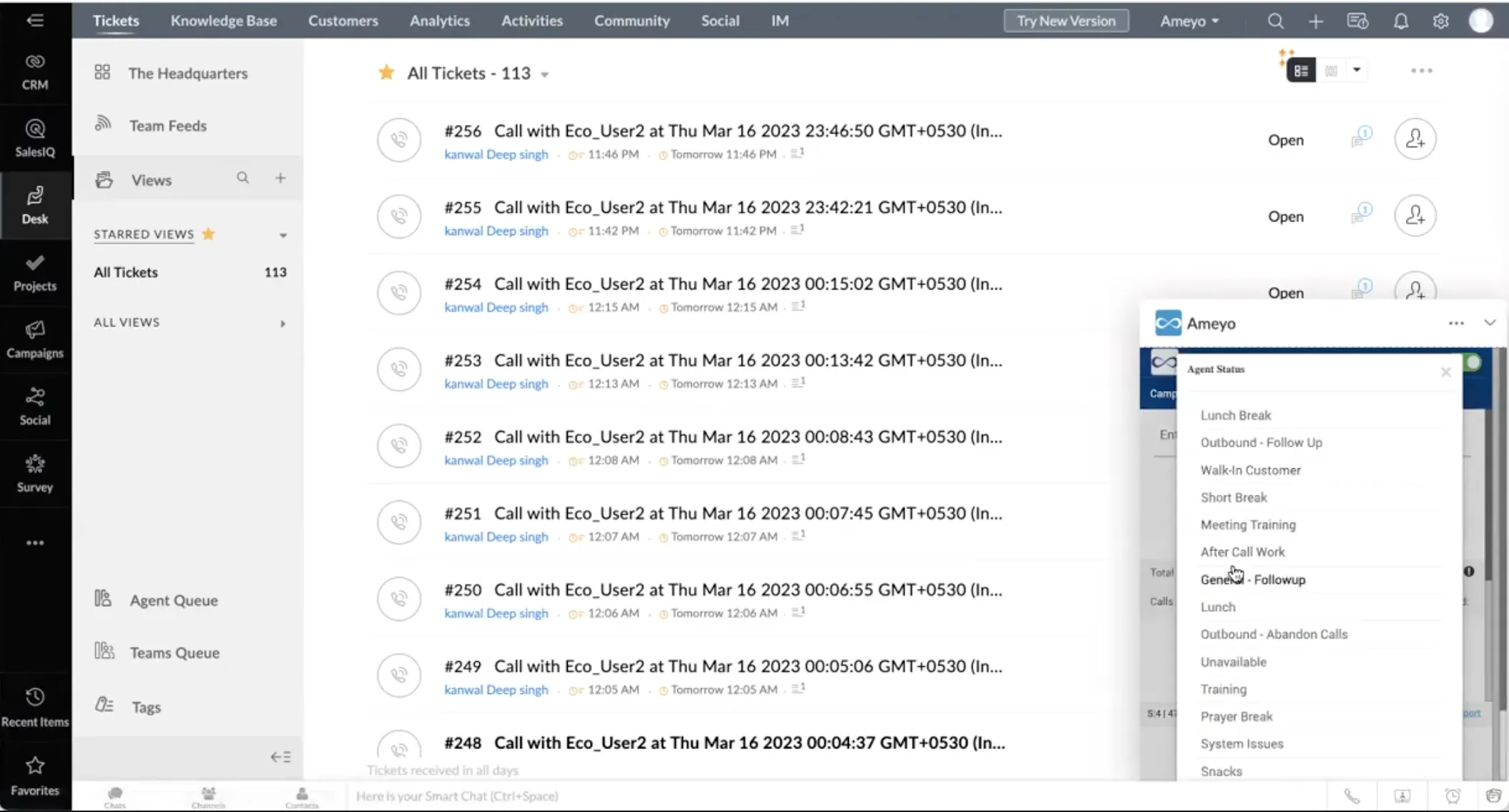Open the Survey app
Screen dimensions: 1509x812
tap(35, 475)
